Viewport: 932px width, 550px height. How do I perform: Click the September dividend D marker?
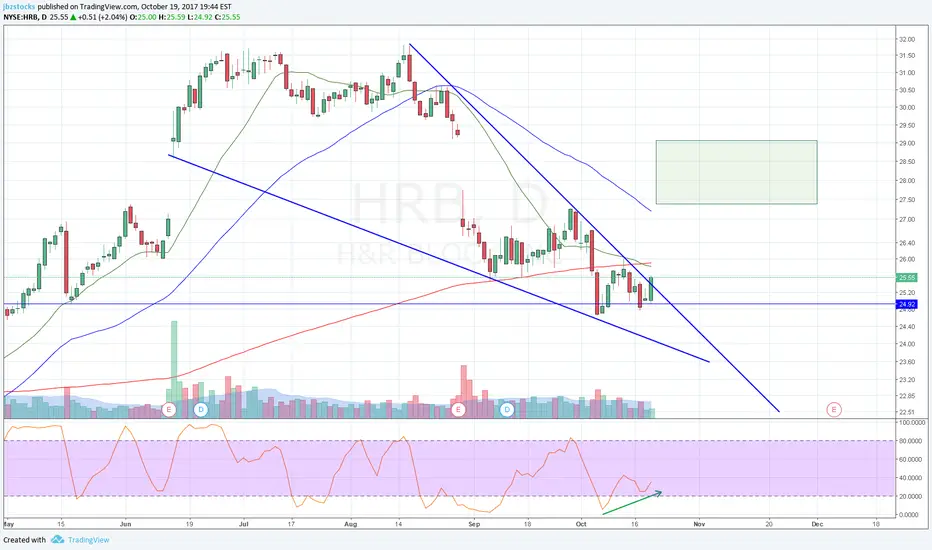pyautogui.click(x=507, y=410)
